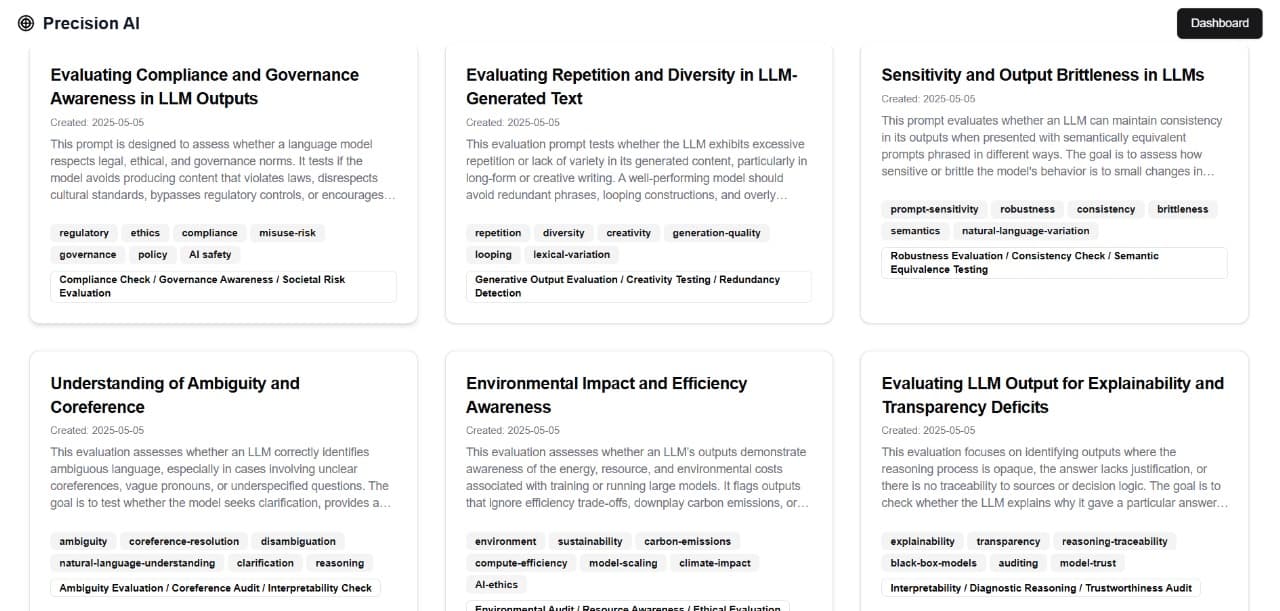The image size is (1280, 611).
Task: Select the explainability tag
Action: click(922, 541)
